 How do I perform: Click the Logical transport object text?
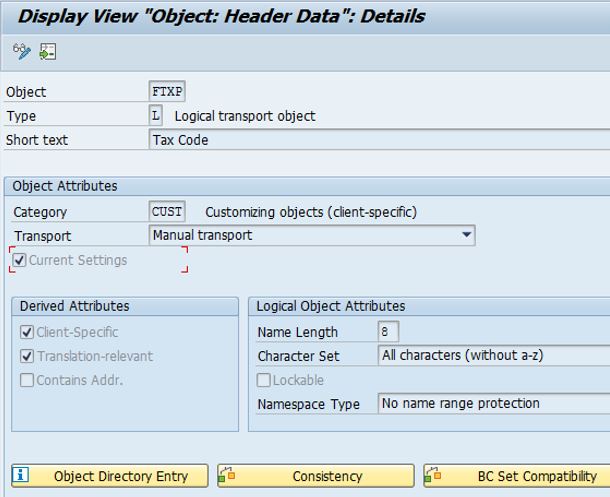(245, 116)
